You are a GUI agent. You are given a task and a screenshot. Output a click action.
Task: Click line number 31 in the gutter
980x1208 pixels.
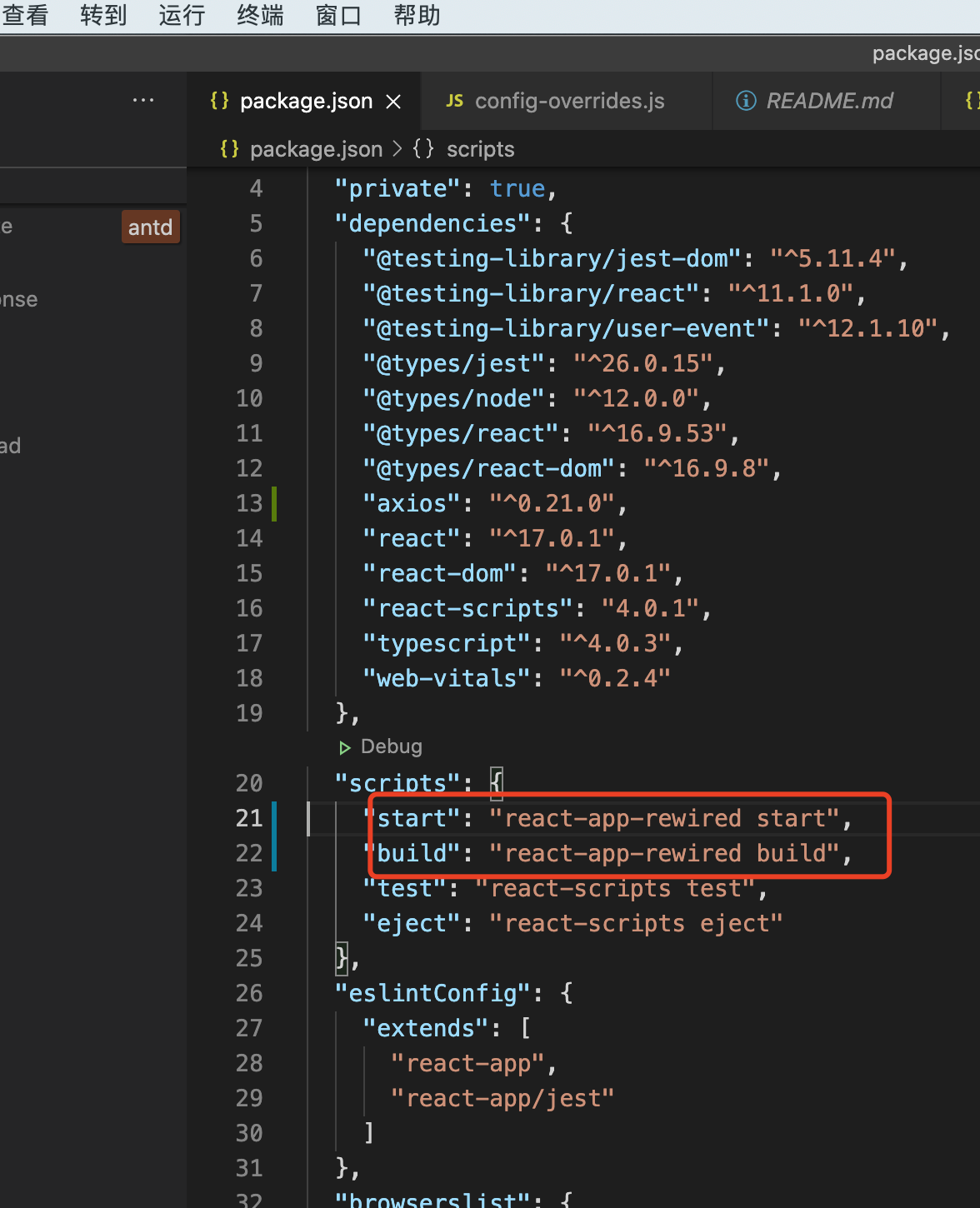(249, 1169)
